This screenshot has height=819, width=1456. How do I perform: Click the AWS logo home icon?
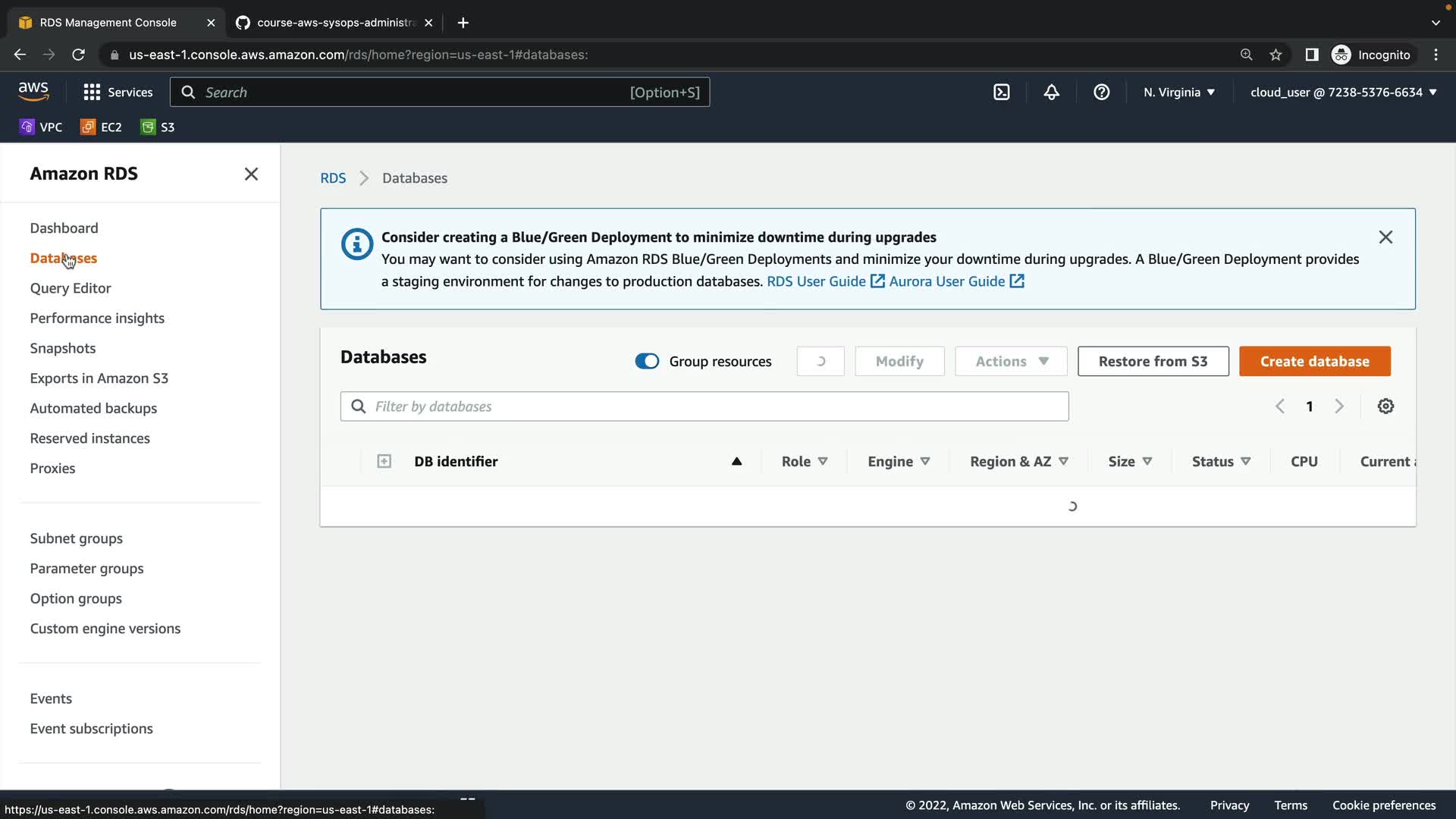pyautogui.click(x=33, y=91)
